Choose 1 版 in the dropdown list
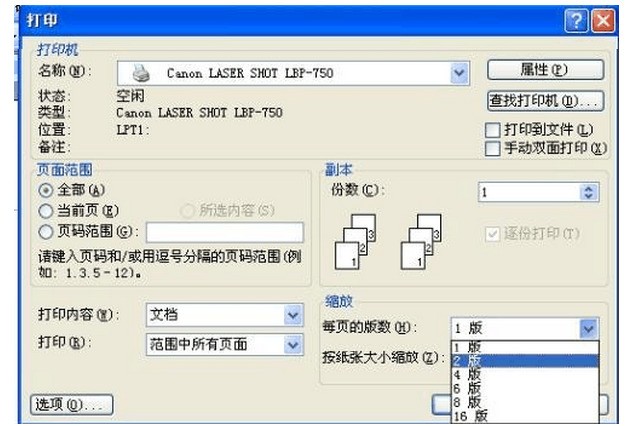Viewport: 625px width, 426px height. [x=525, y=347]
